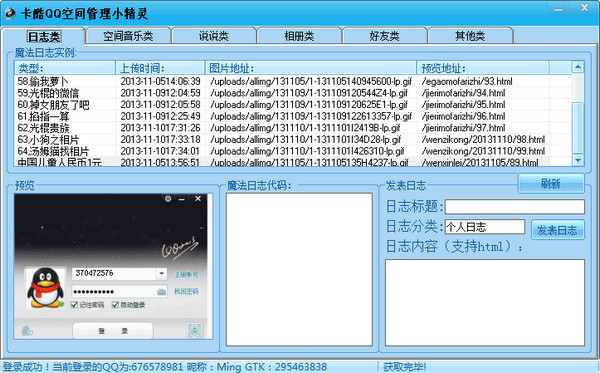Click the 注册帐号 link
The image size is (600, 373).
(x=186, y=274)
